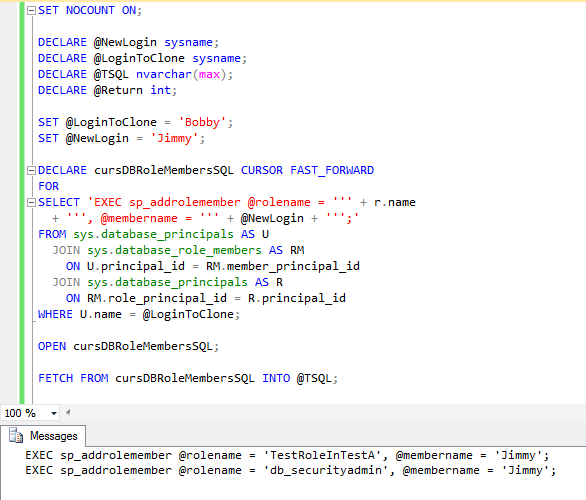Click sysname after DECLARE @LoginToClone
The image size is (586, 500).
coord(216,58)
